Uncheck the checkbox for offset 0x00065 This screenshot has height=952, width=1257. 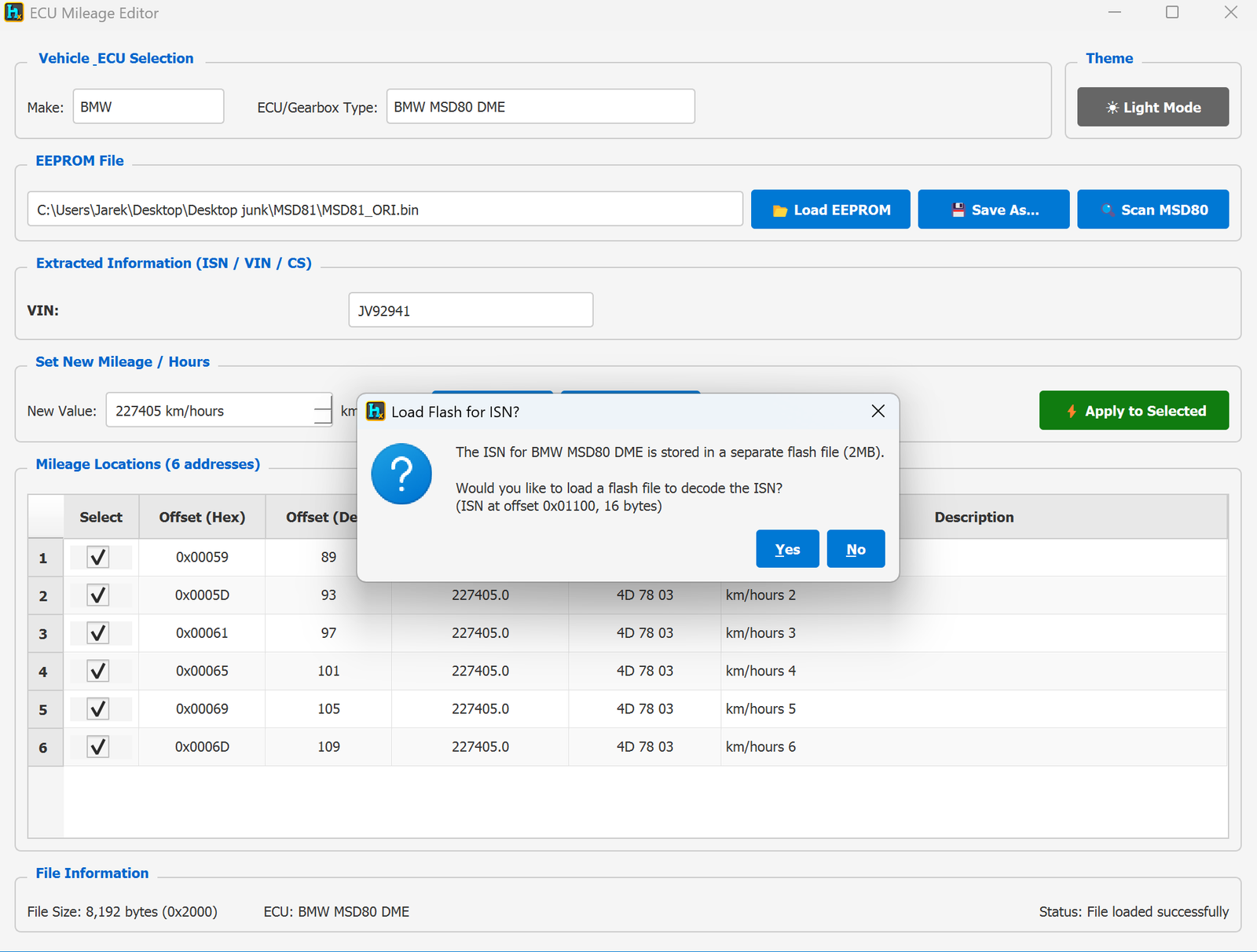coord(98,671)
